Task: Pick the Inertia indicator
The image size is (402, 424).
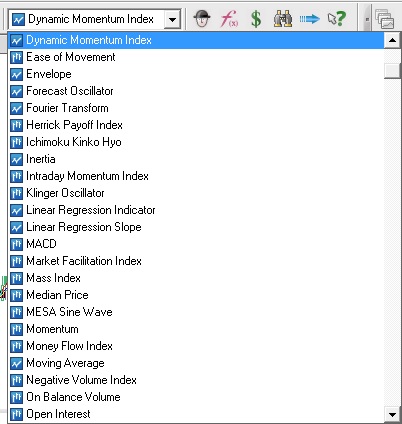Action: pyautogui.click(x=196, y=159)
